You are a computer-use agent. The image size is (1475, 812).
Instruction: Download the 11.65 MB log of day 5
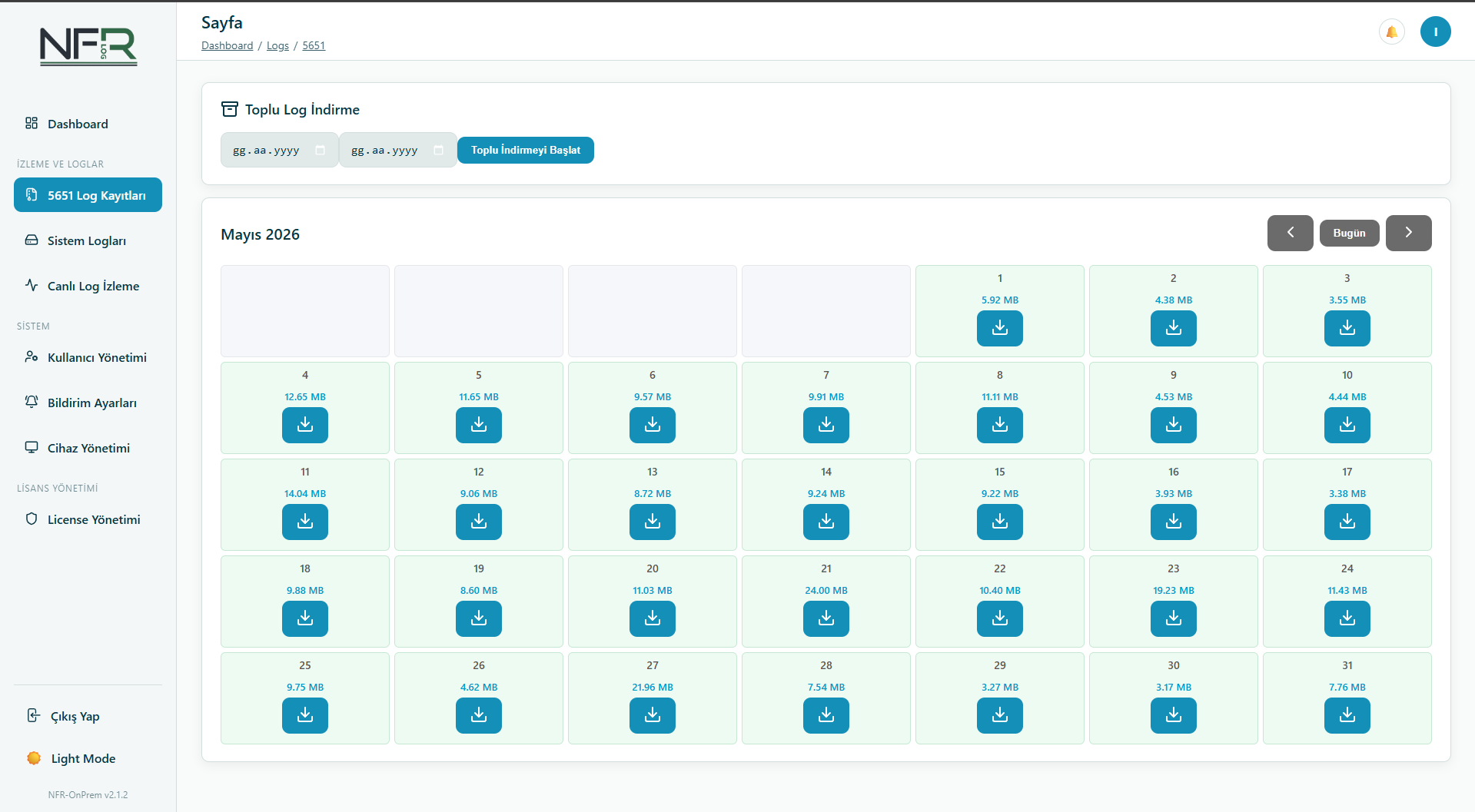(479, 425)
